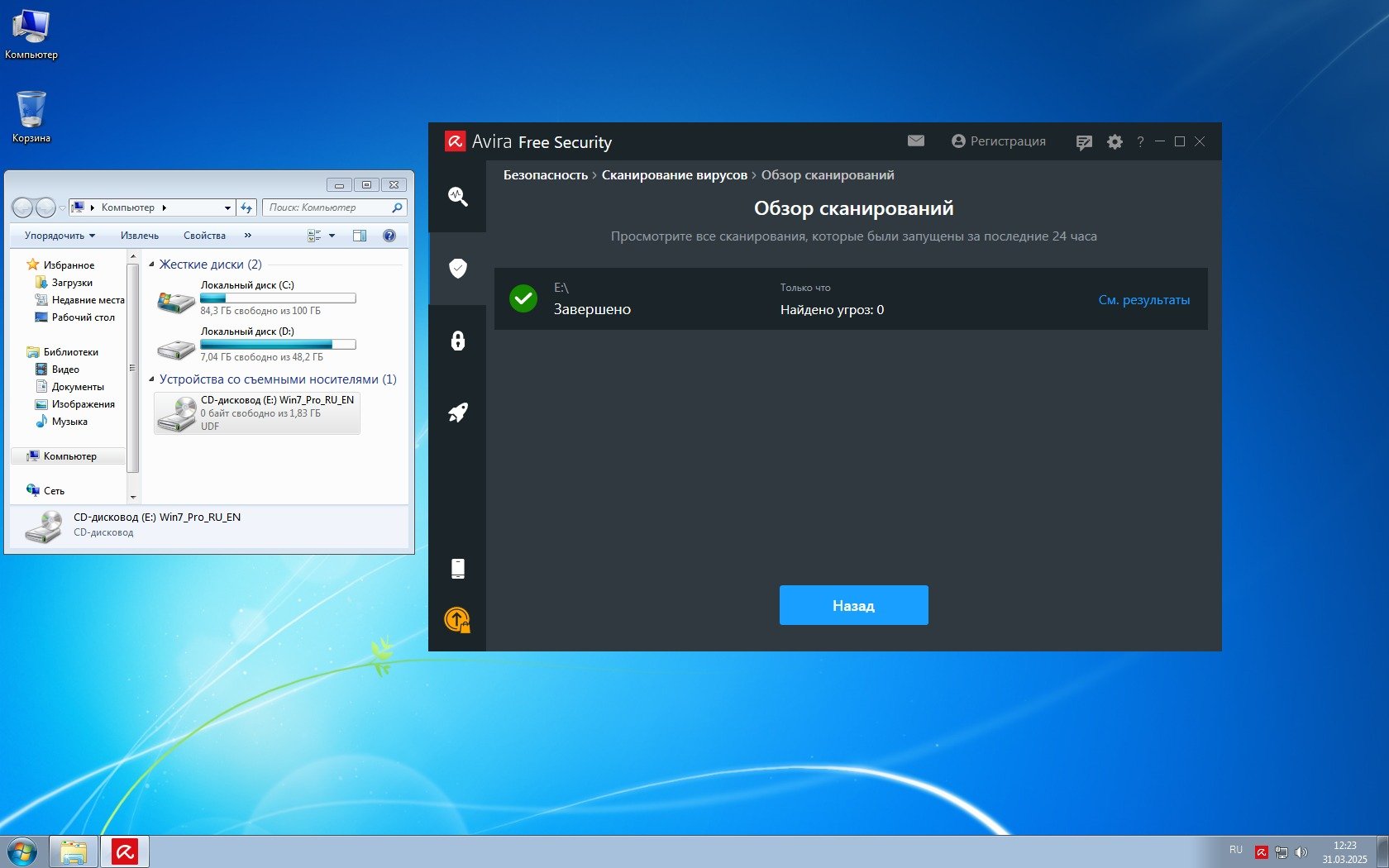Toggle the Explorer preview pane button
Viewport: 1389px width, 868px height.
[360, 236]
